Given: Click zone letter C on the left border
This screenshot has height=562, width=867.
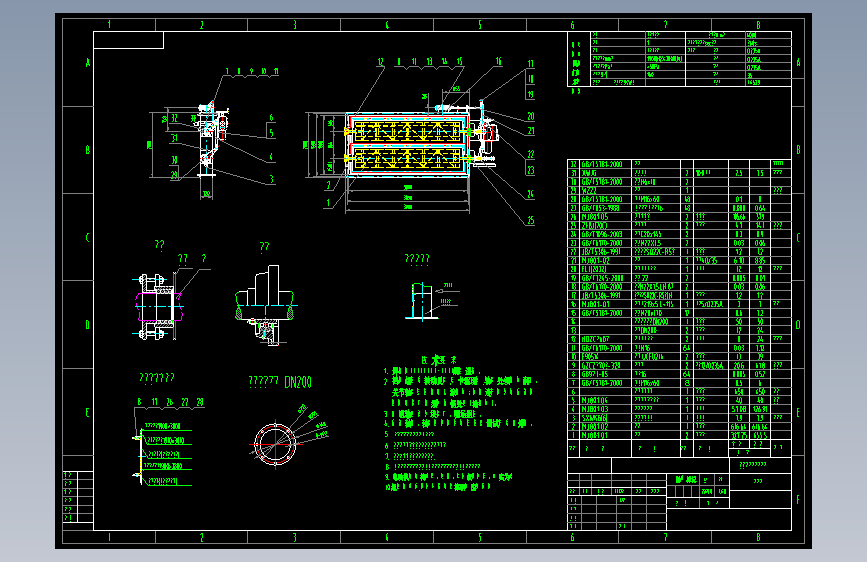Looking at the screenshot, I should point(87,237).
